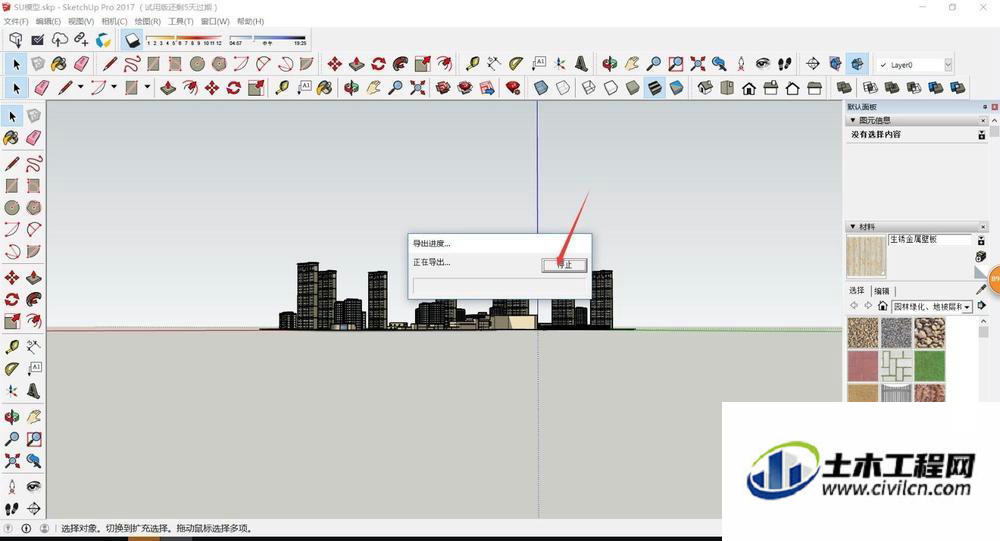Select the Pie tool in the left toolbar
1000x541 pixels.
[x=34, y=251]
